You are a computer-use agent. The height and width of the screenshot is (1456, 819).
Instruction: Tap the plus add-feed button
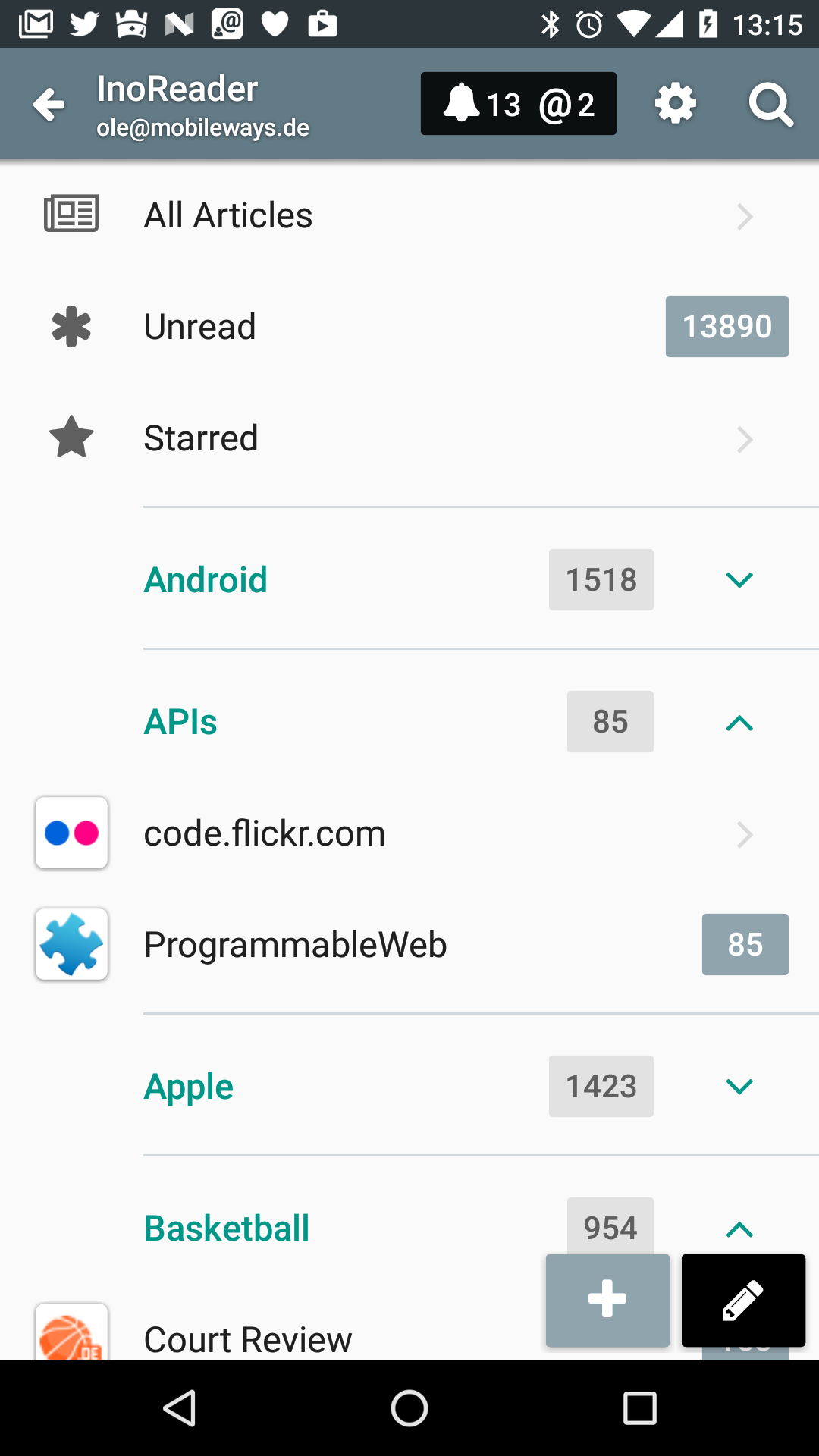click(x=607, y=1300)
